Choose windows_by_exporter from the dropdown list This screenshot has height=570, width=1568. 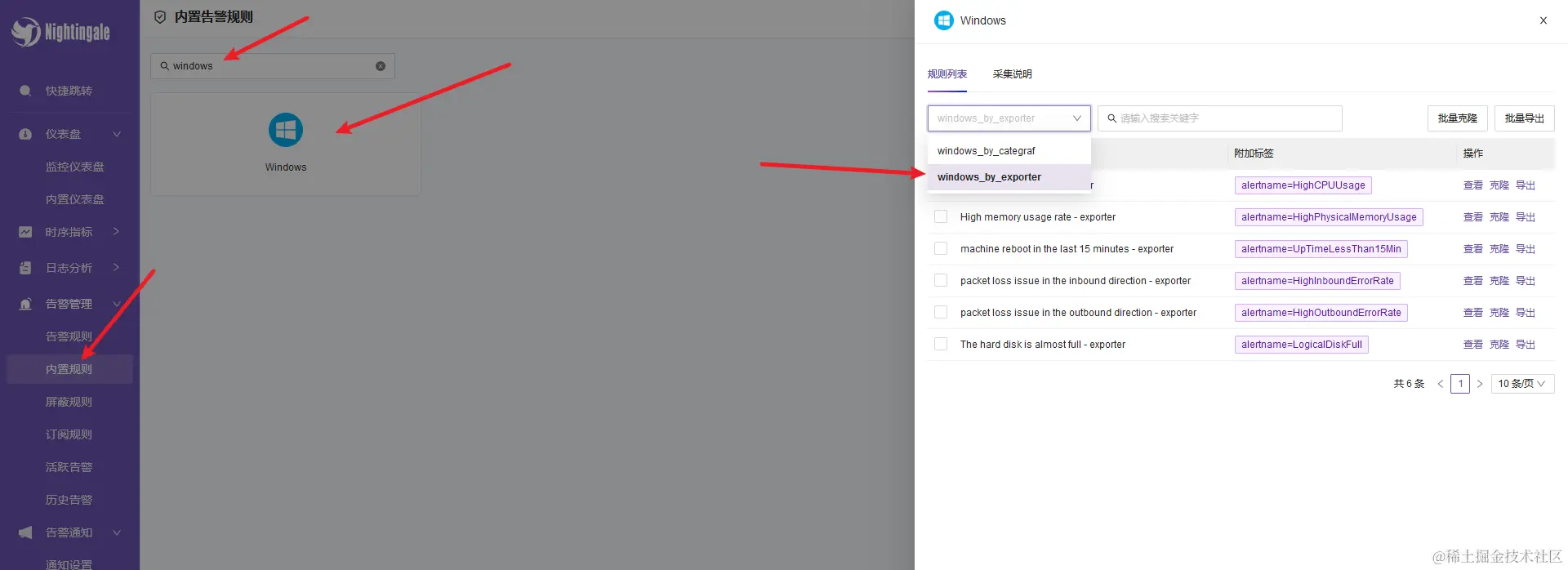(x=1009, y=177)
